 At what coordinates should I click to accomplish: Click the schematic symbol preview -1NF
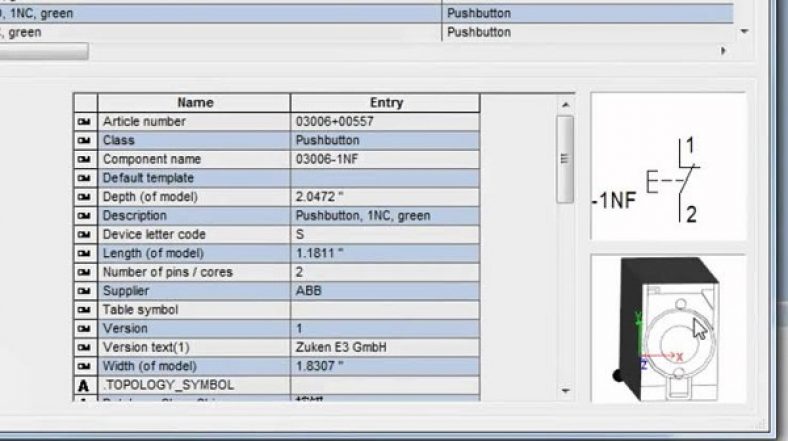pyautogui.click(x=668, y=167)
